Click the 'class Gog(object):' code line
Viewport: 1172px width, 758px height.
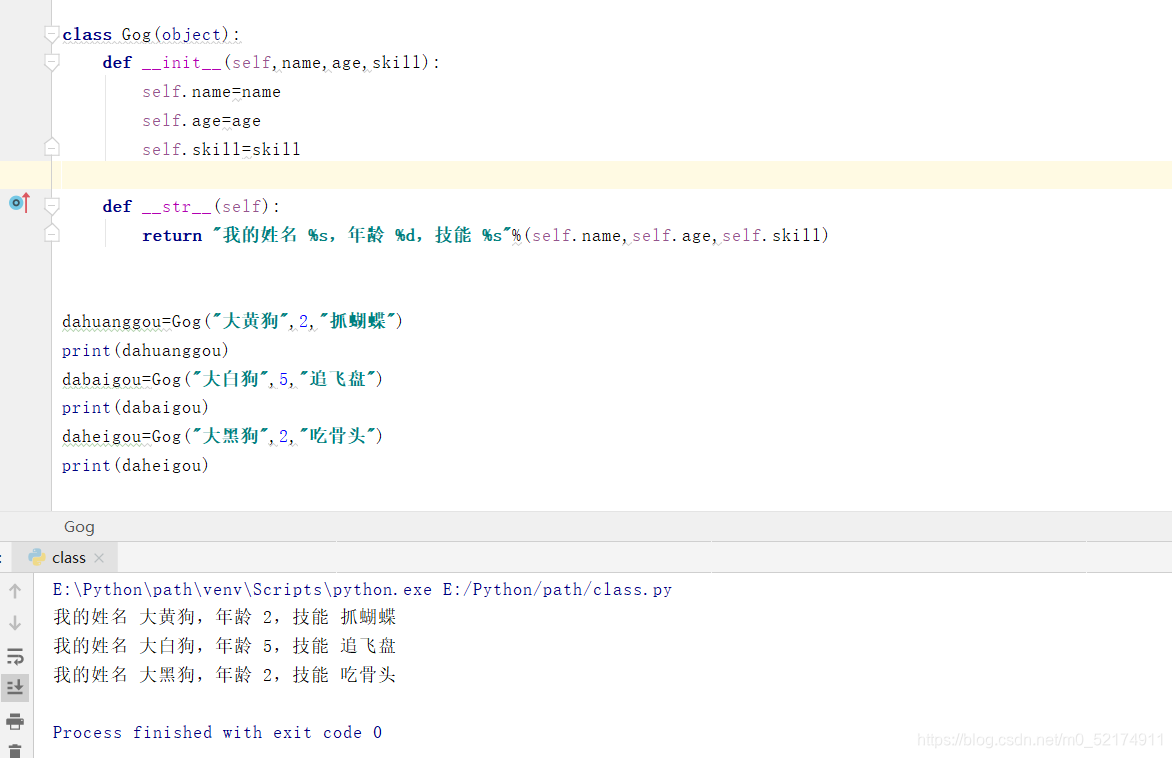tap(151, 34)
